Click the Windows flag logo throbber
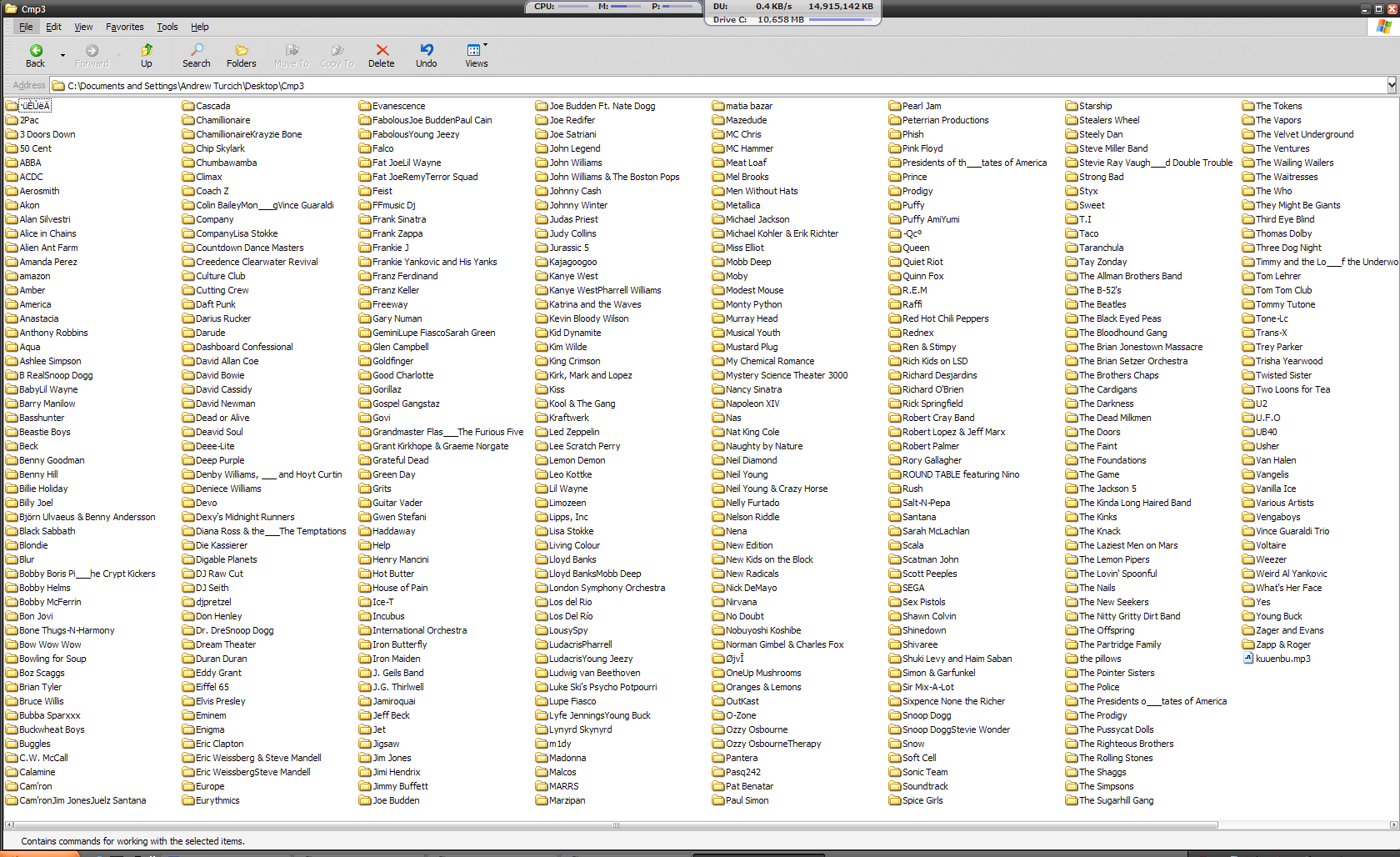The height and width of the screenshot is (857, 1400). (x=1384, y=27)
